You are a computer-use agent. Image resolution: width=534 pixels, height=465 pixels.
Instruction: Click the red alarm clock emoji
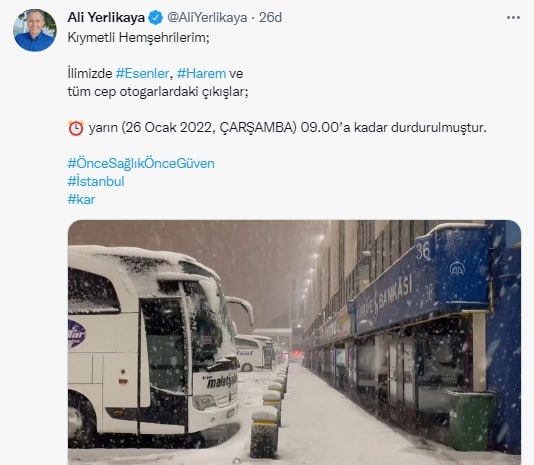(x=76, y=128)
